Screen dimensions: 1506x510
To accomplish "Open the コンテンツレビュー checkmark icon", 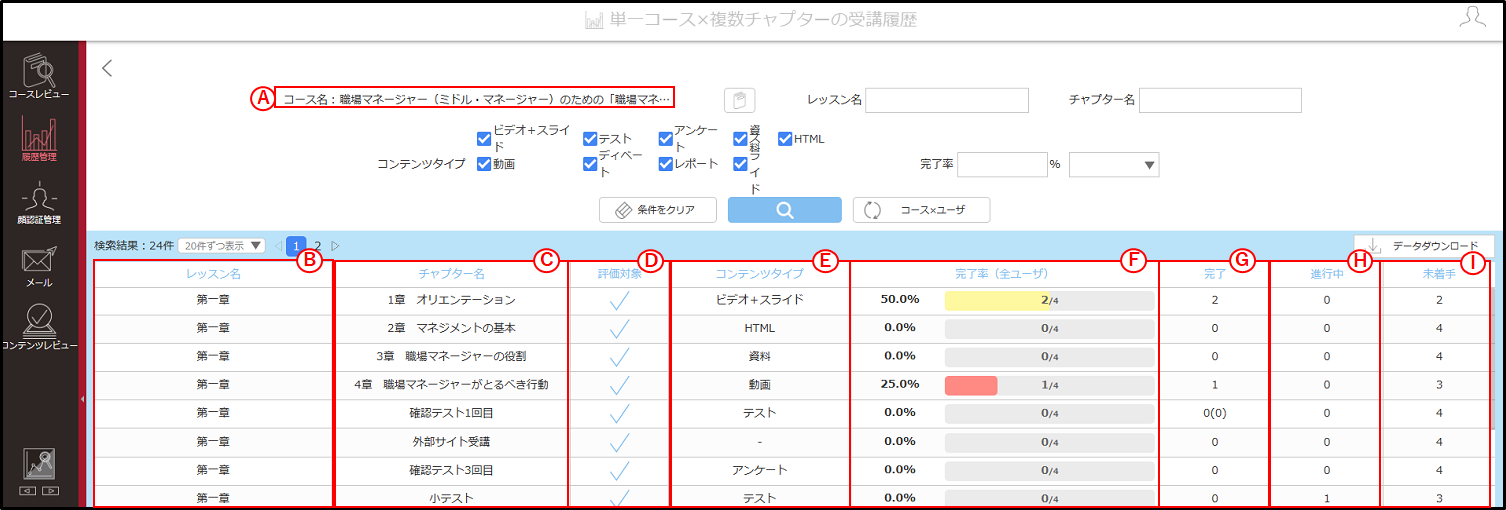I will pos(38,319).
